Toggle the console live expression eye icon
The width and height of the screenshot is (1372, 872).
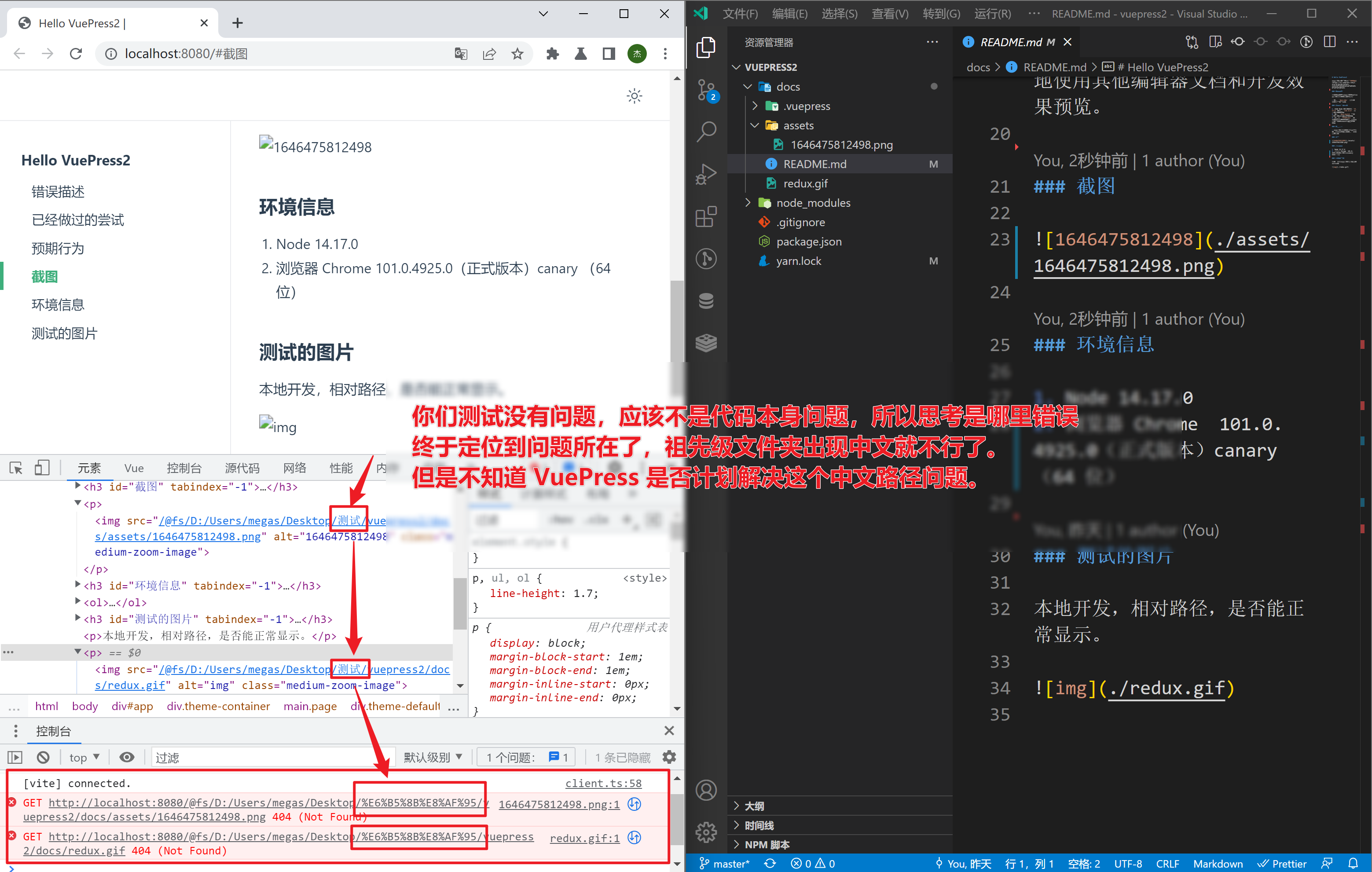pos(127,758)
